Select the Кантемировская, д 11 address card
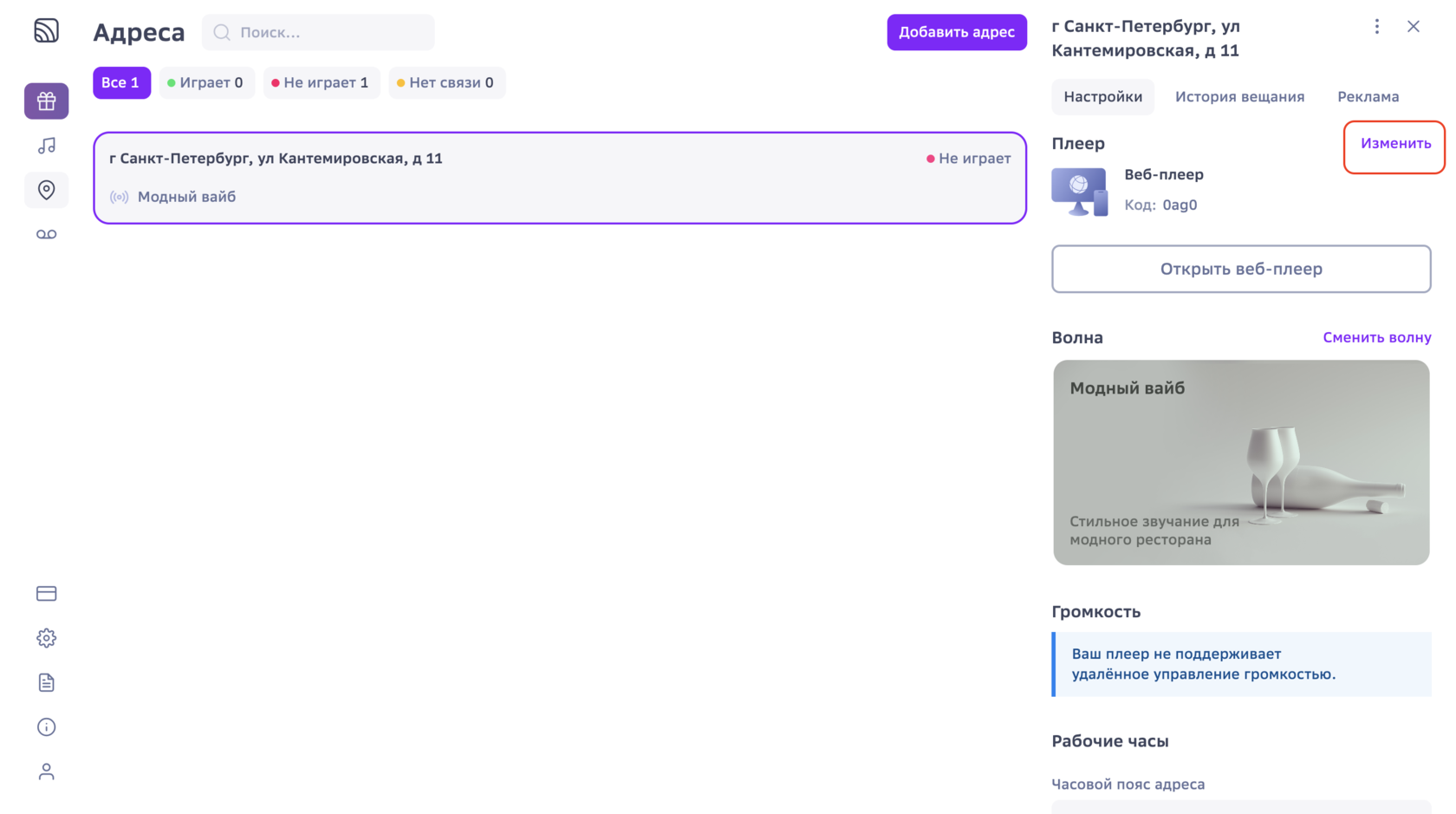This screenshot has height=814, width=1456. [560, 178]
